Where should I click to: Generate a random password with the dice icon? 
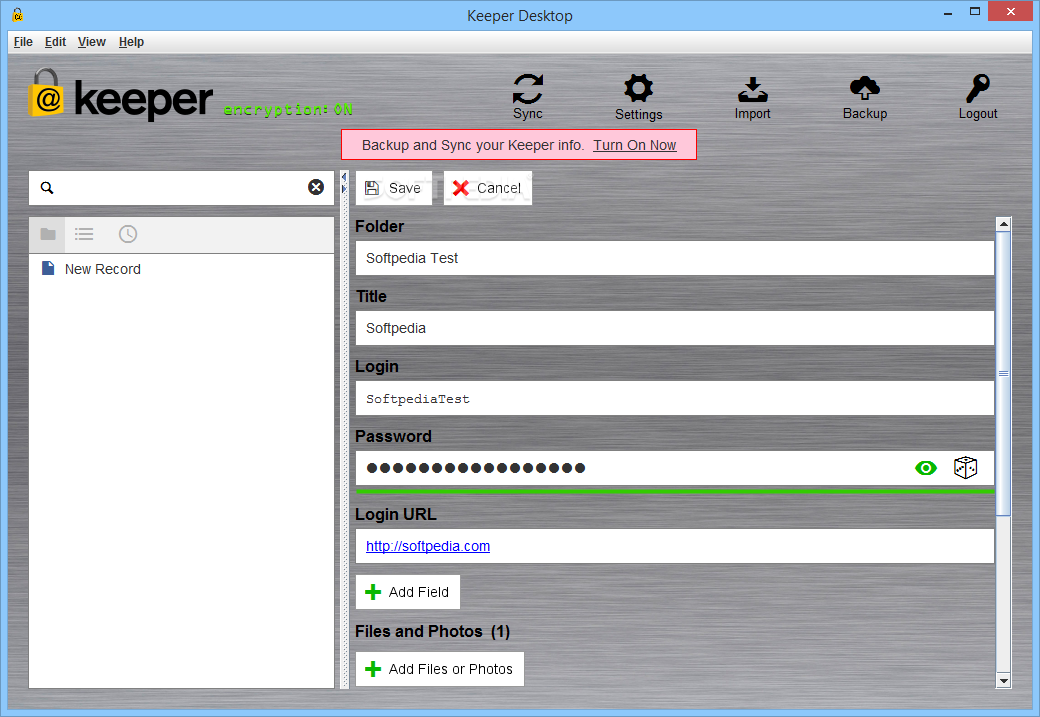[965, 468]
